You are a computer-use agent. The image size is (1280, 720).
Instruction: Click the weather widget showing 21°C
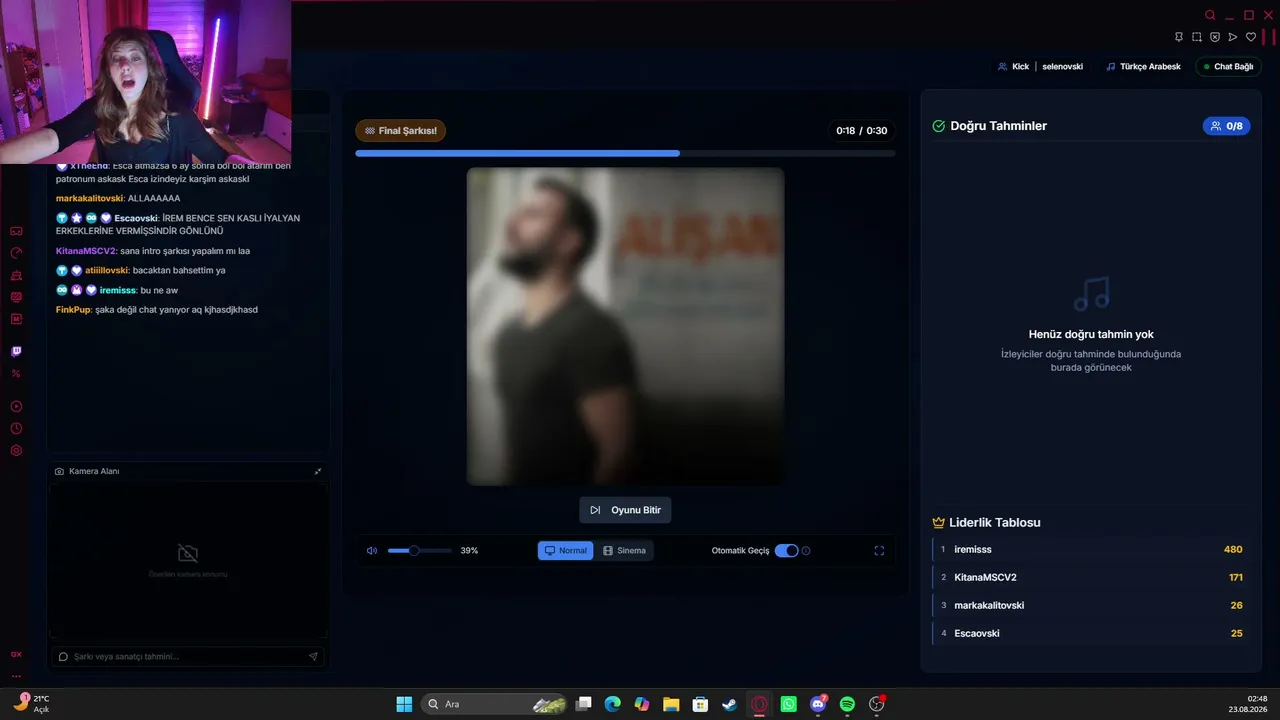[32, 704]
